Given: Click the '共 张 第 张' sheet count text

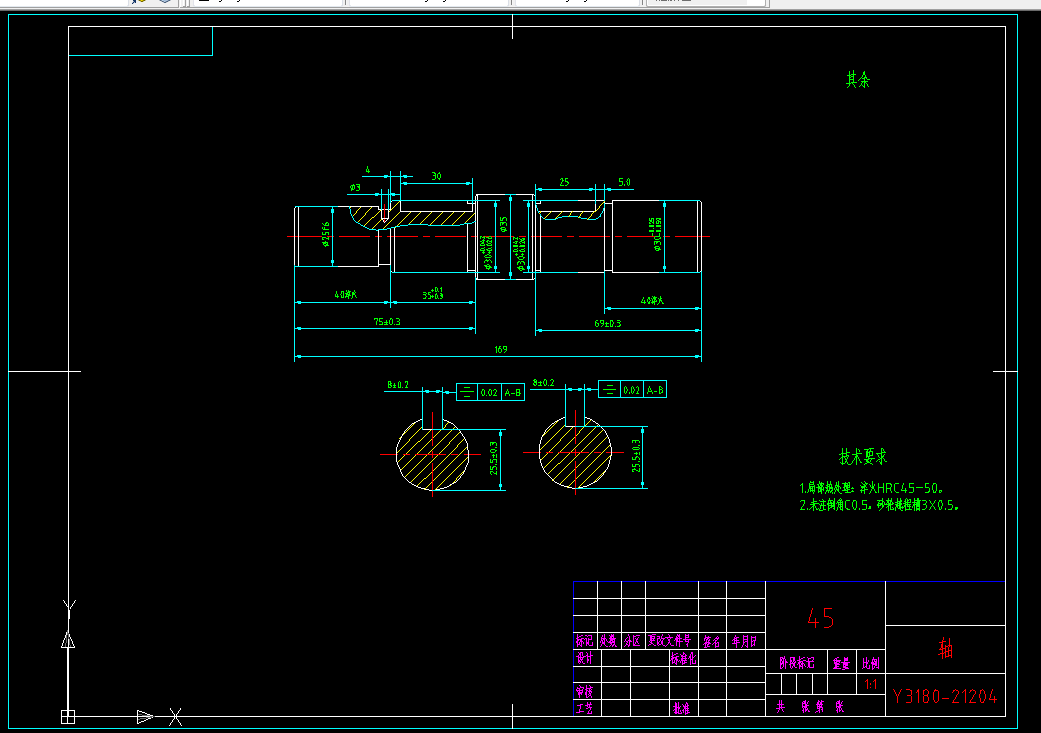Looking at the screenshot, I should pyautogui.click(x=810, y=706).
